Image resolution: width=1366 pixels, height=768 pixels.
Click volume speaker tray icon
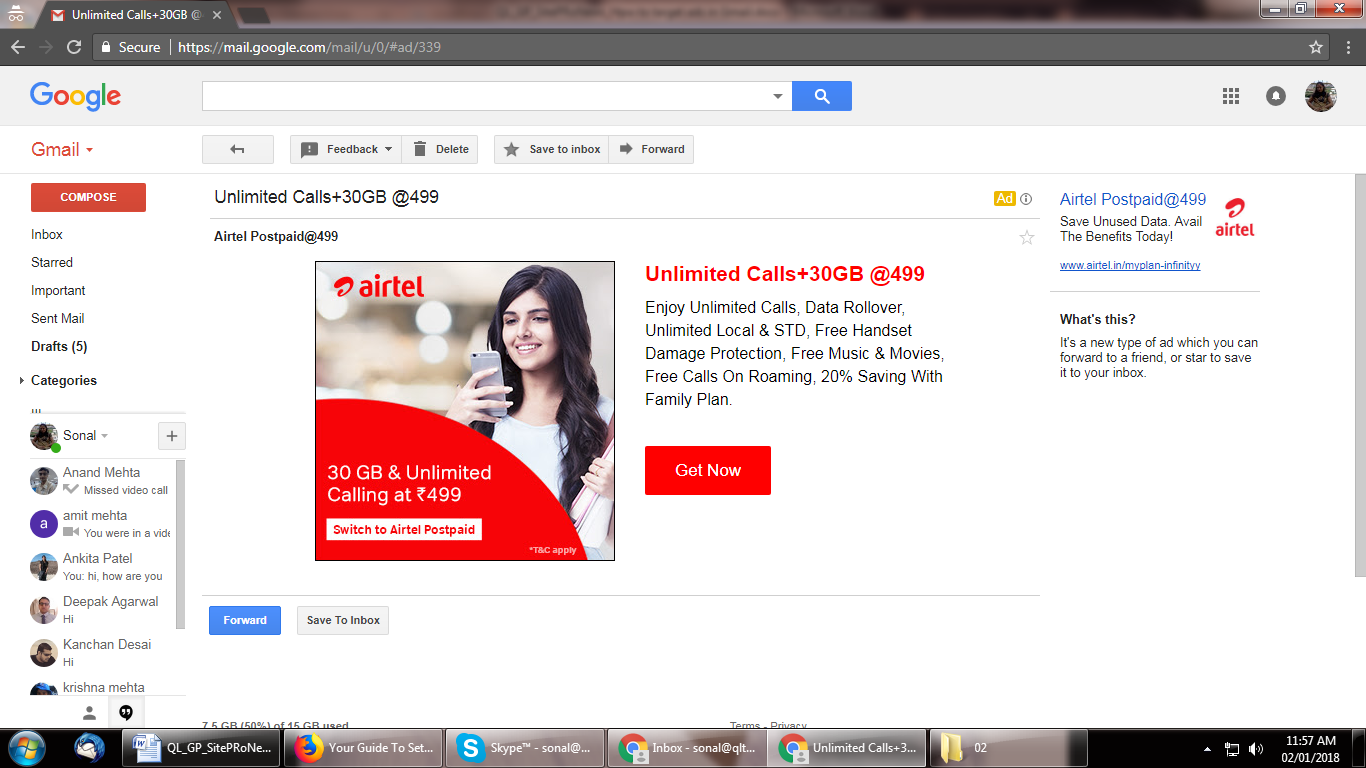coord(1256,749)
